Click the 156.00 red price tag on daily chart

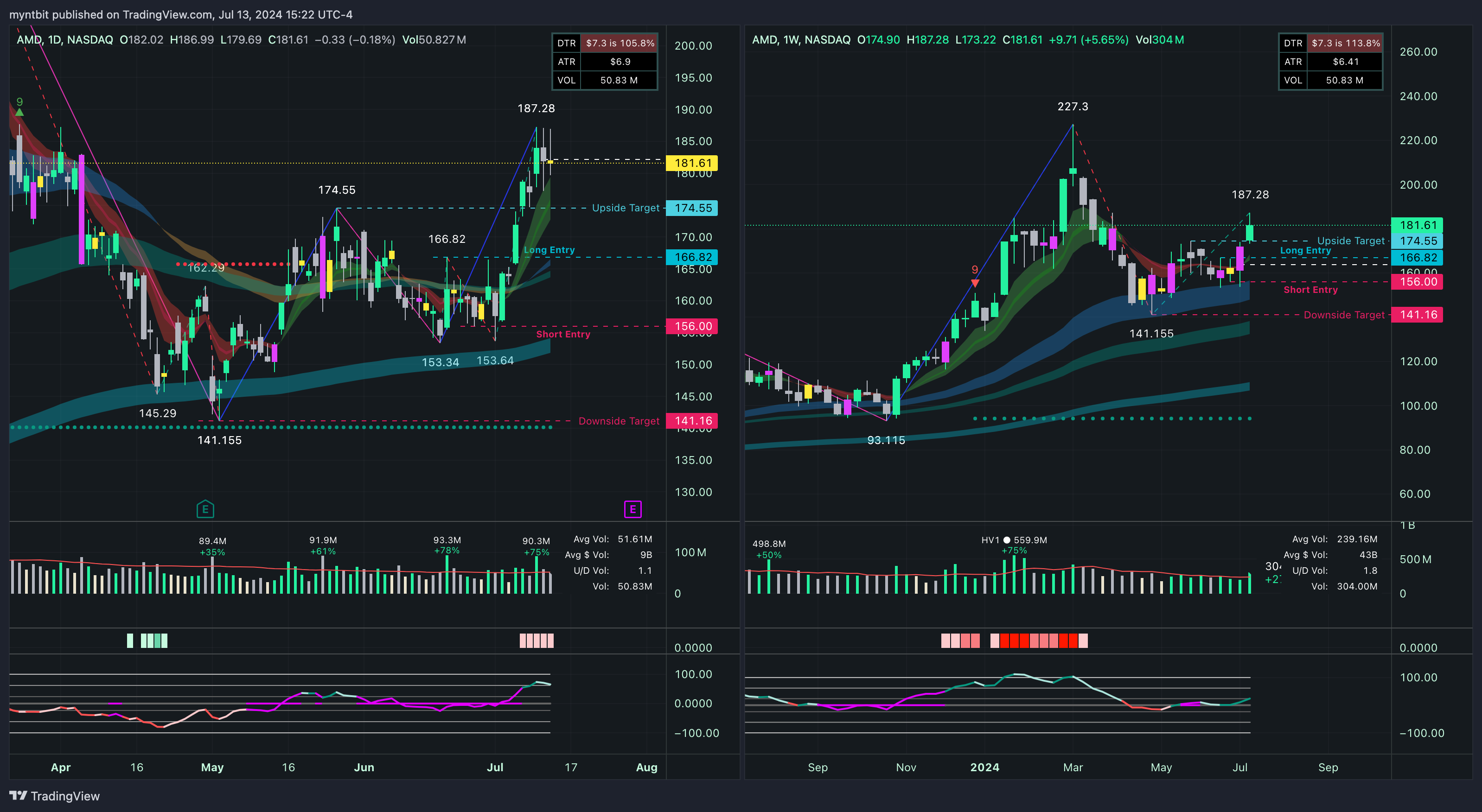pos(692,326)
